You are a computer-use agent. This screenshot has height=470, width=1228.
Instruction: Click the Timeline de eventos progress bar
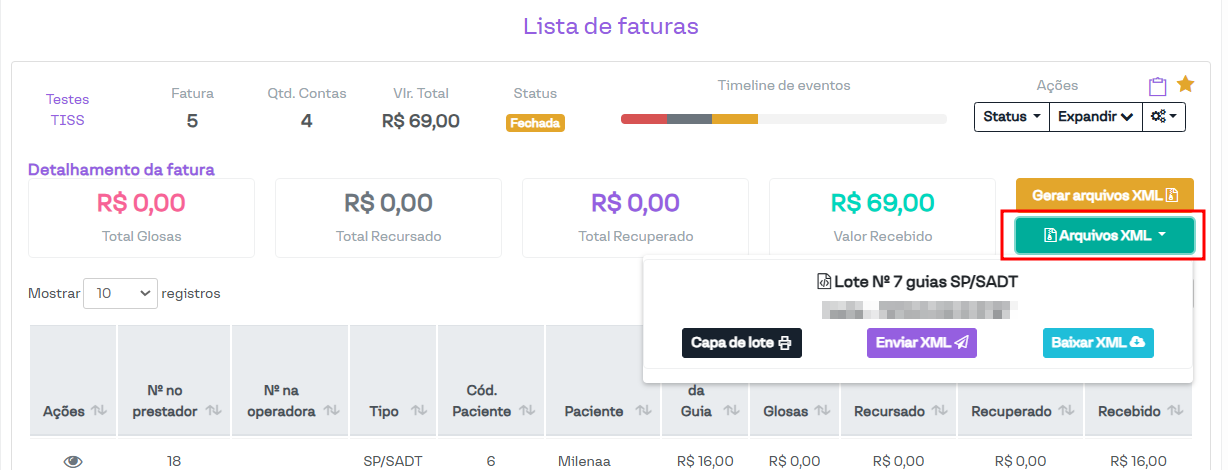783,119
